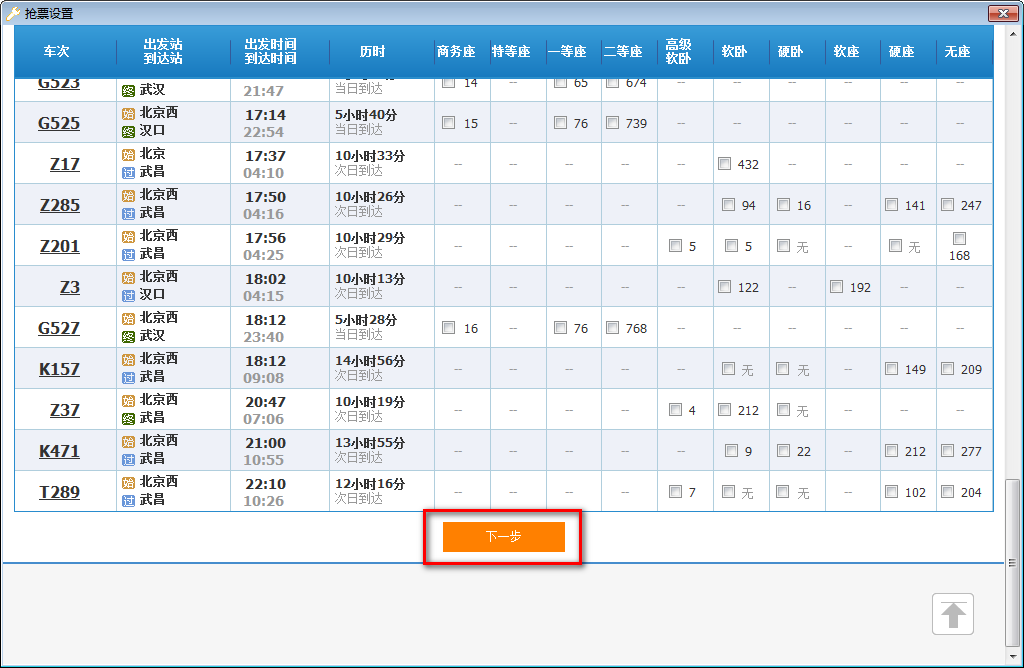Click the 过 pass-through icon for Z17 武昌
Image resolution: width=1024 pixels, height=668 pixels.
click(x=128, y=173)
